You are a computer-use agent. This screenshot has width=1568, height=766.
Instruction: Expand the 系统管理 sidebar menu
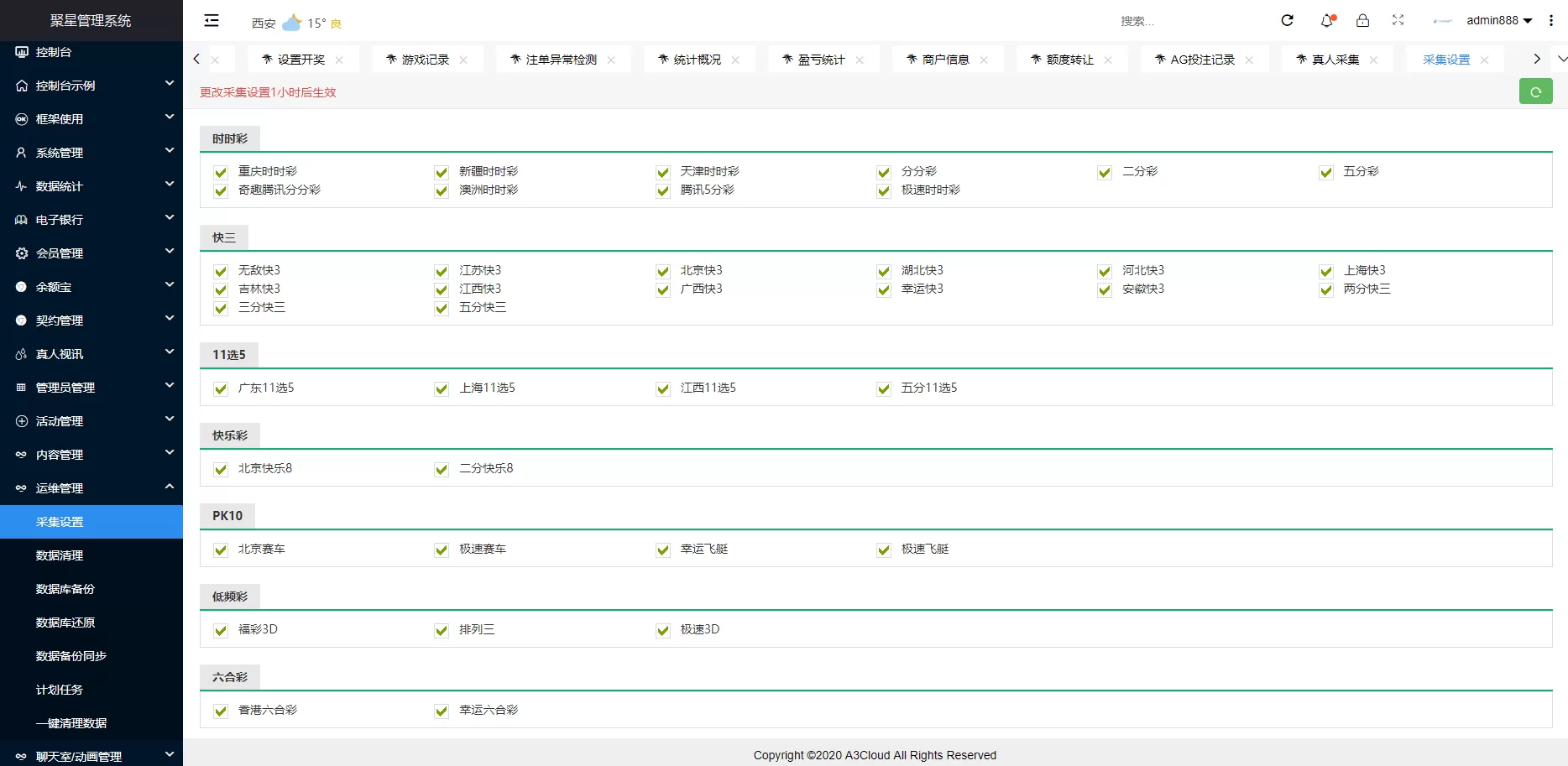(91, 153)
